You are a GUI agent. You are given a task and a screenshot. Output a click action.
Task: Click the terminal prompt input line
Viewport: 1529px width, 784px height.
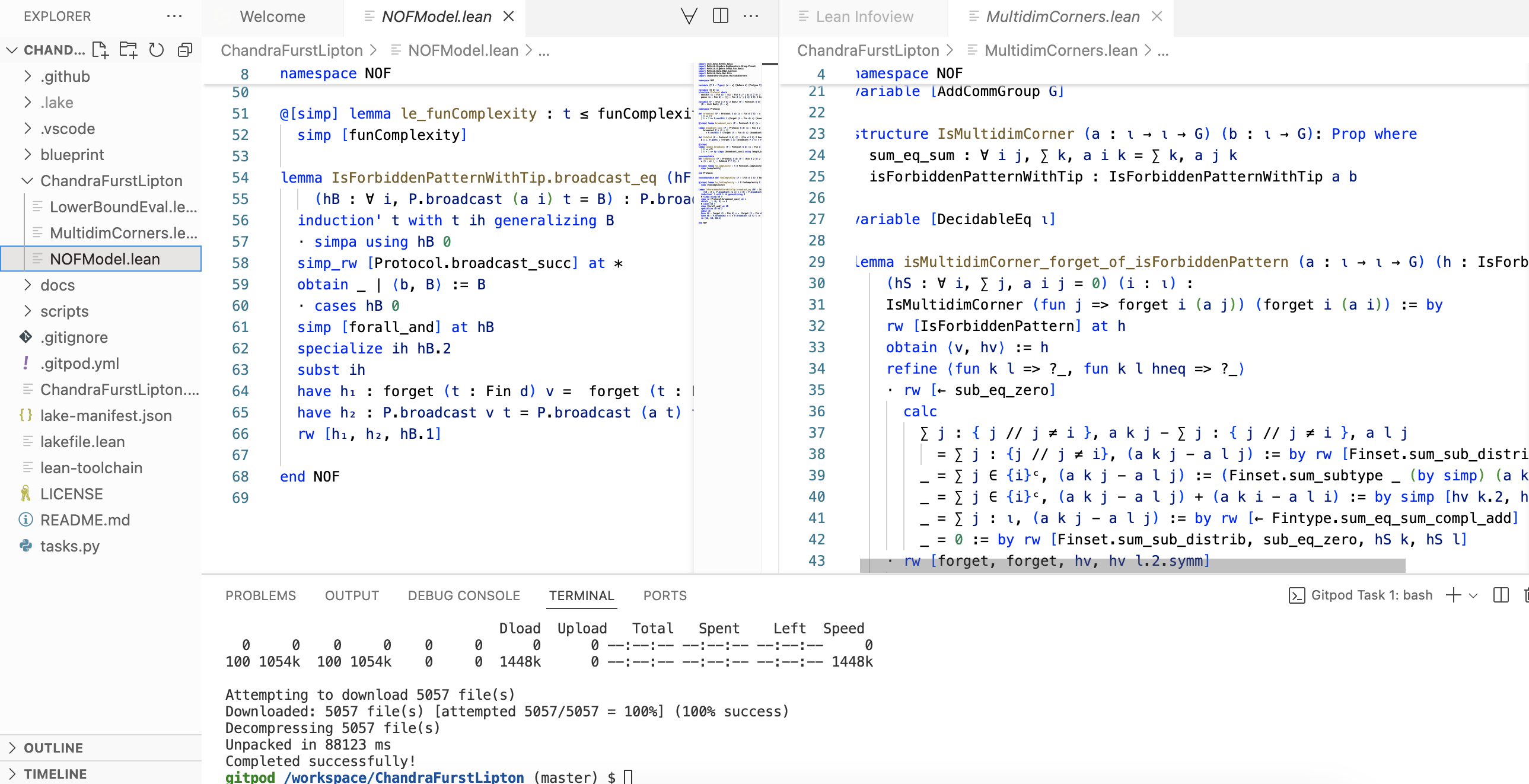click(x=629, y=776)
